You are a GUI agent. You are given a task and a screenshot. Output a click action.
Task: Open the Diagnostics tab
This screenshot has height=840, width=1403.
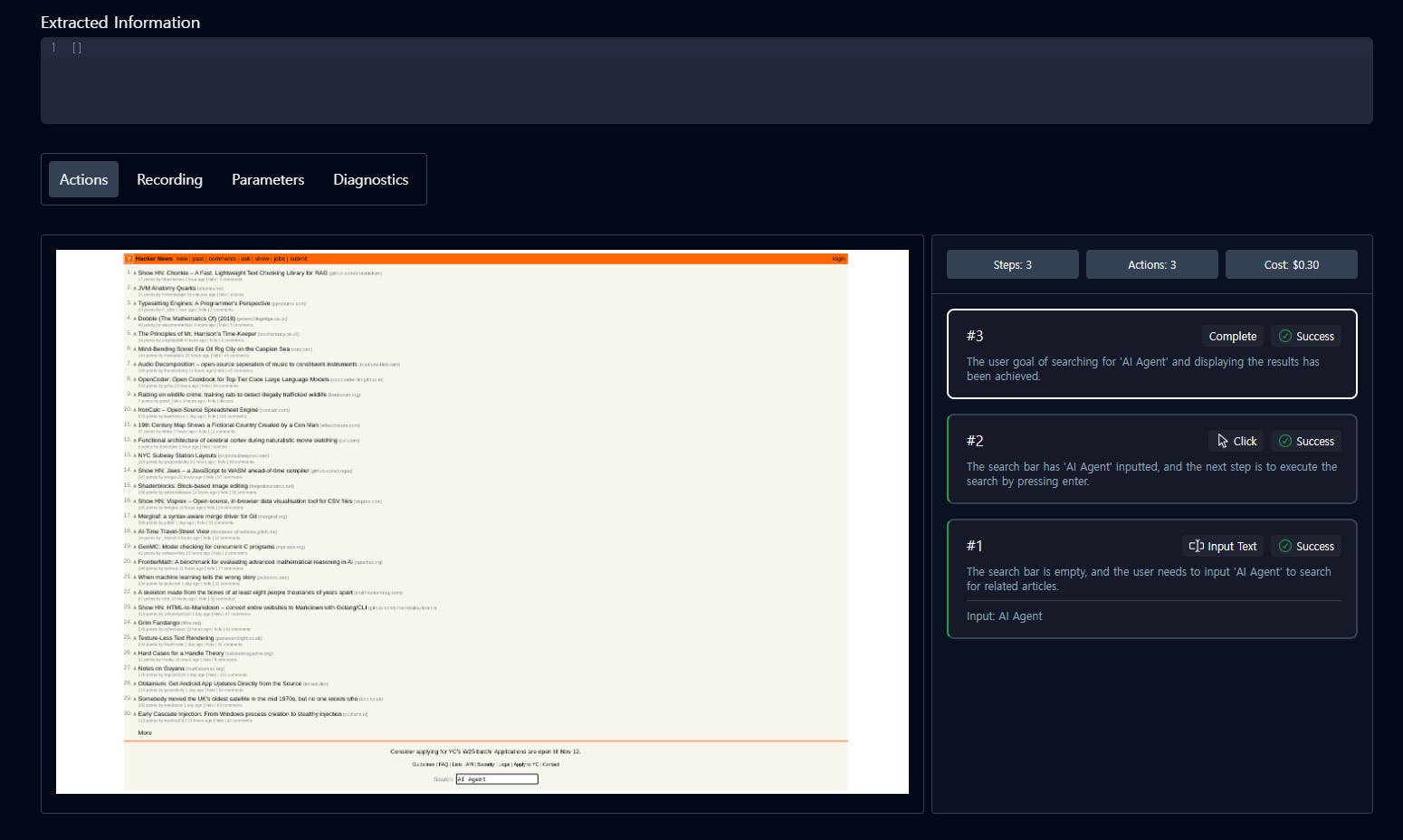pyautogui.click(x=370, y=179)
